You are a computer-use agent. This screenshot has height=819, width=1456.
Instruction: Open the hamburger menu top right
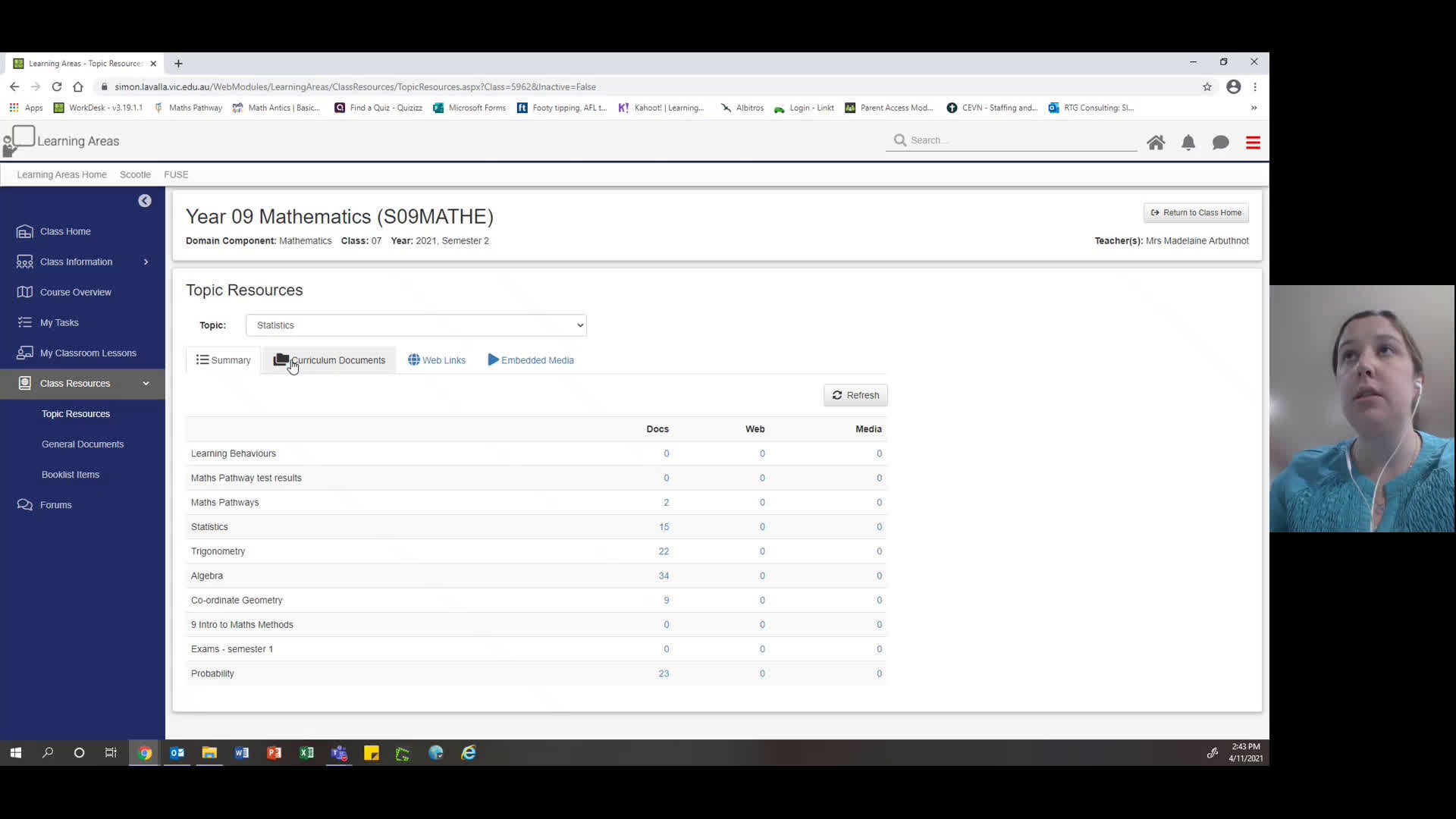coord(1253,142)
